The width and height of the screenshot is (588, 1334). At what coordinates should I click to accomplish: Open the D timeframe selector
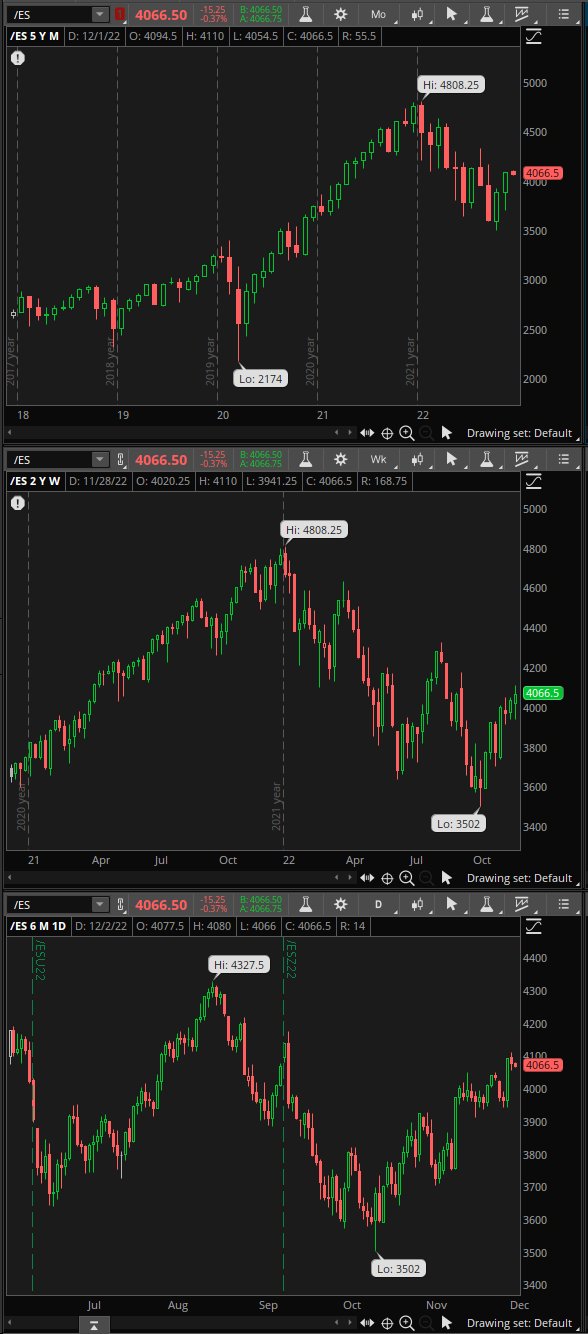pyautogui.click(x=378, y=904)
